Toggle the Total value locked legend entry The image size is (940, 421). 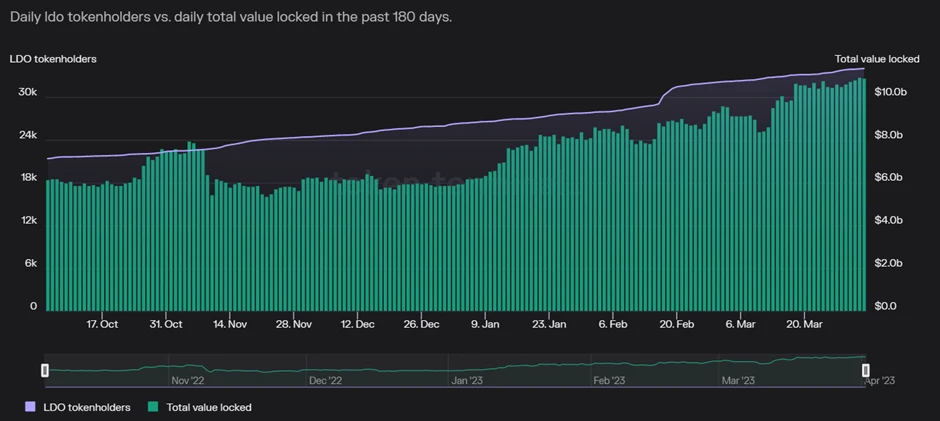pos(208,407)
